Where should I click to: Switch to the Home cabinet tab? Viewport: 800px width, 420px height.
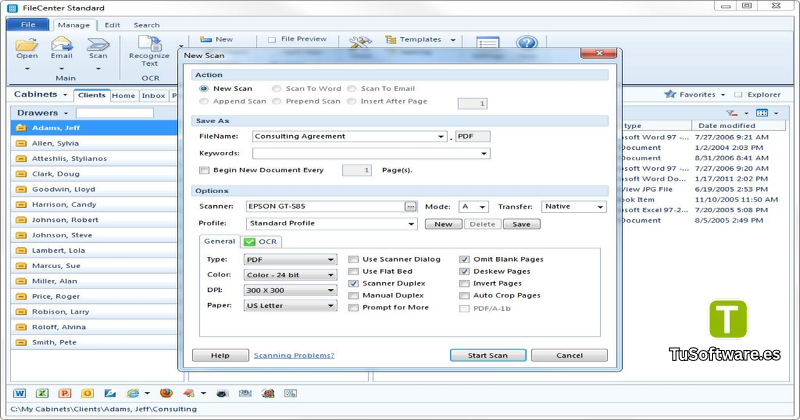pos(123,96)
